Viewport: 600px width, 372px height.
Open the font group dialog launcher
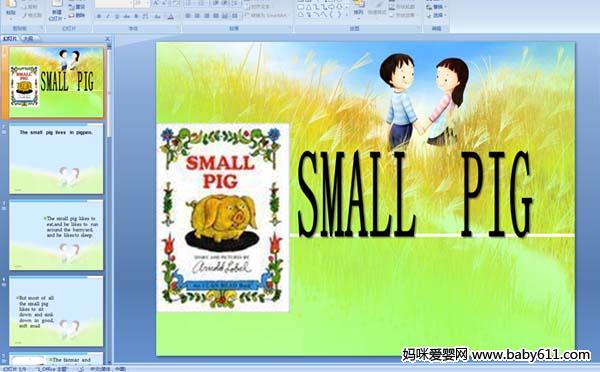178,28
